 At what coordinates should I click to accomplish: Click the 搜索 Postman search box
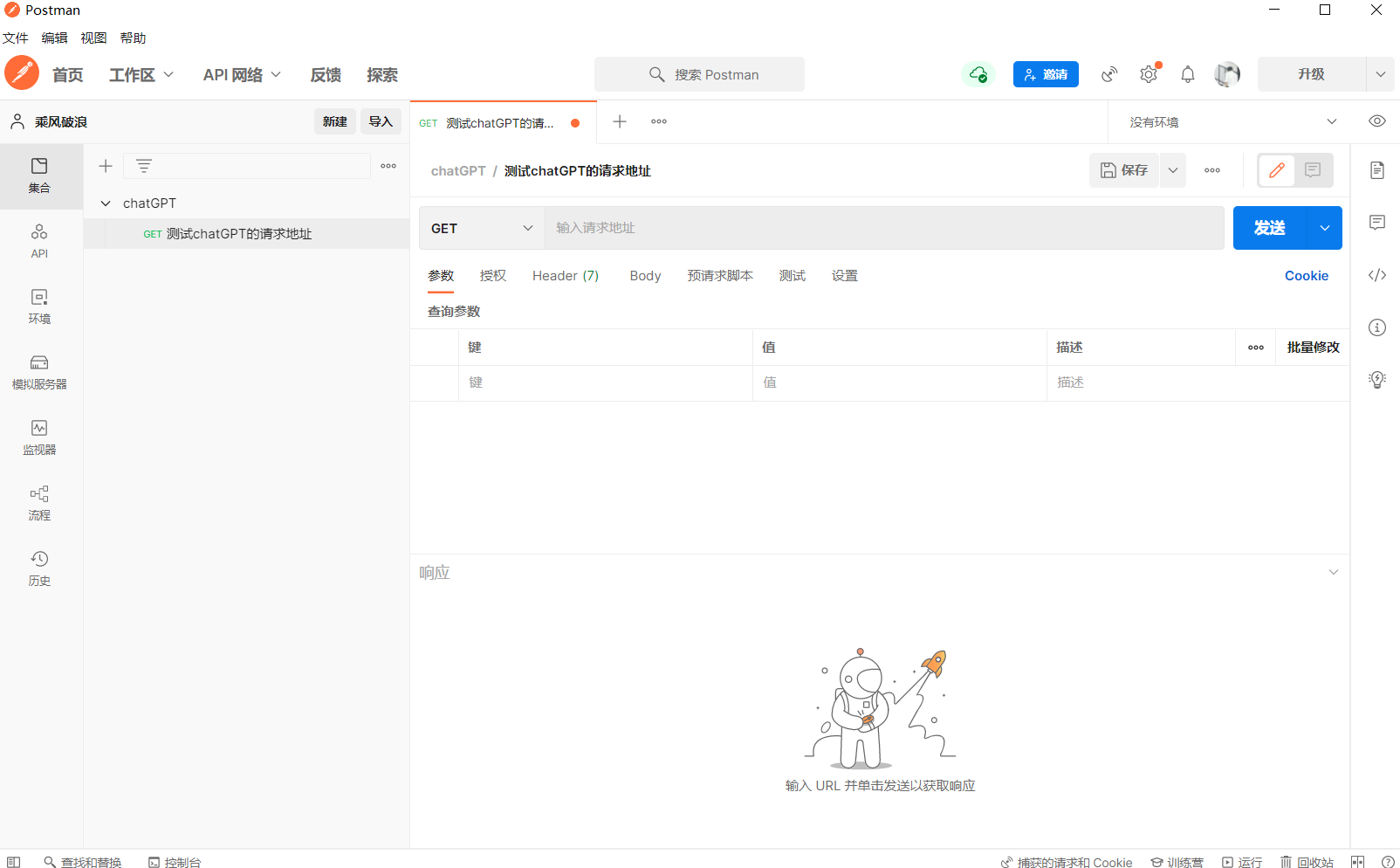click(x=699, y=74)
